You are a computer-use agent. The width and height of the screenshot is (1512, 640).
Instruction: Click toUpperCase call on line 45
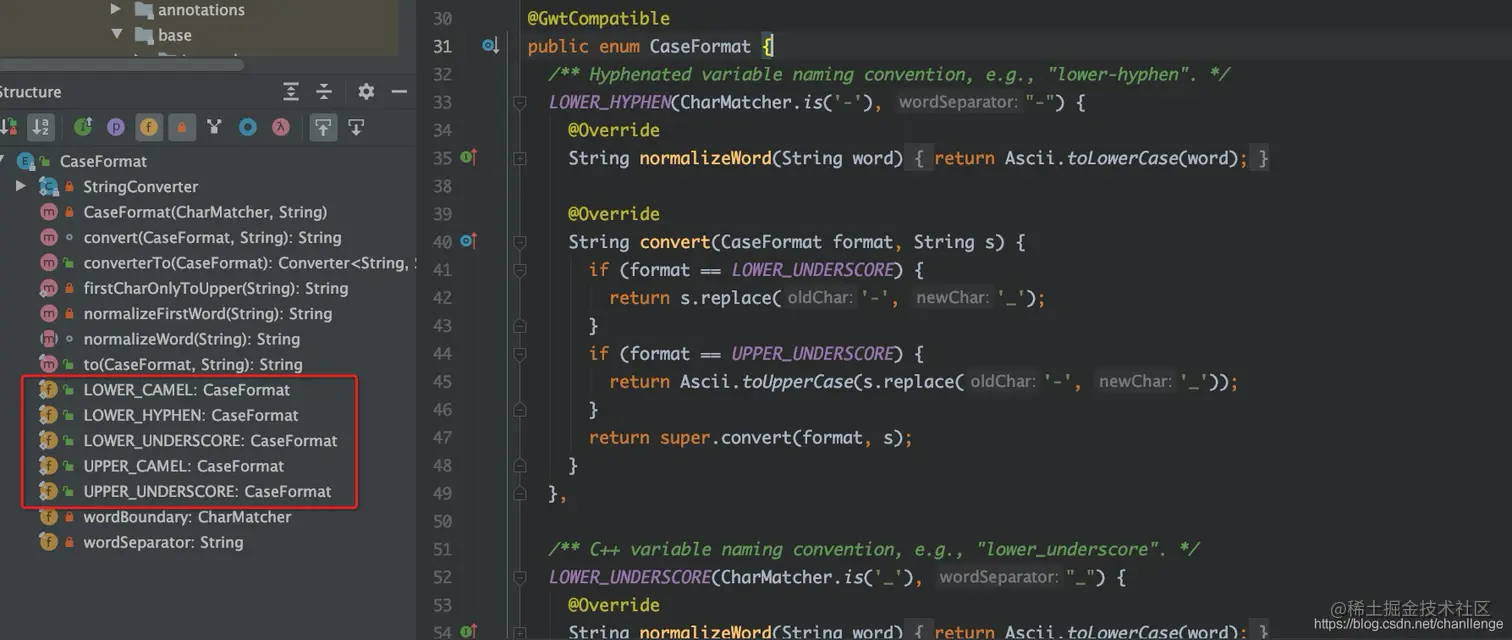pos(798,382)
